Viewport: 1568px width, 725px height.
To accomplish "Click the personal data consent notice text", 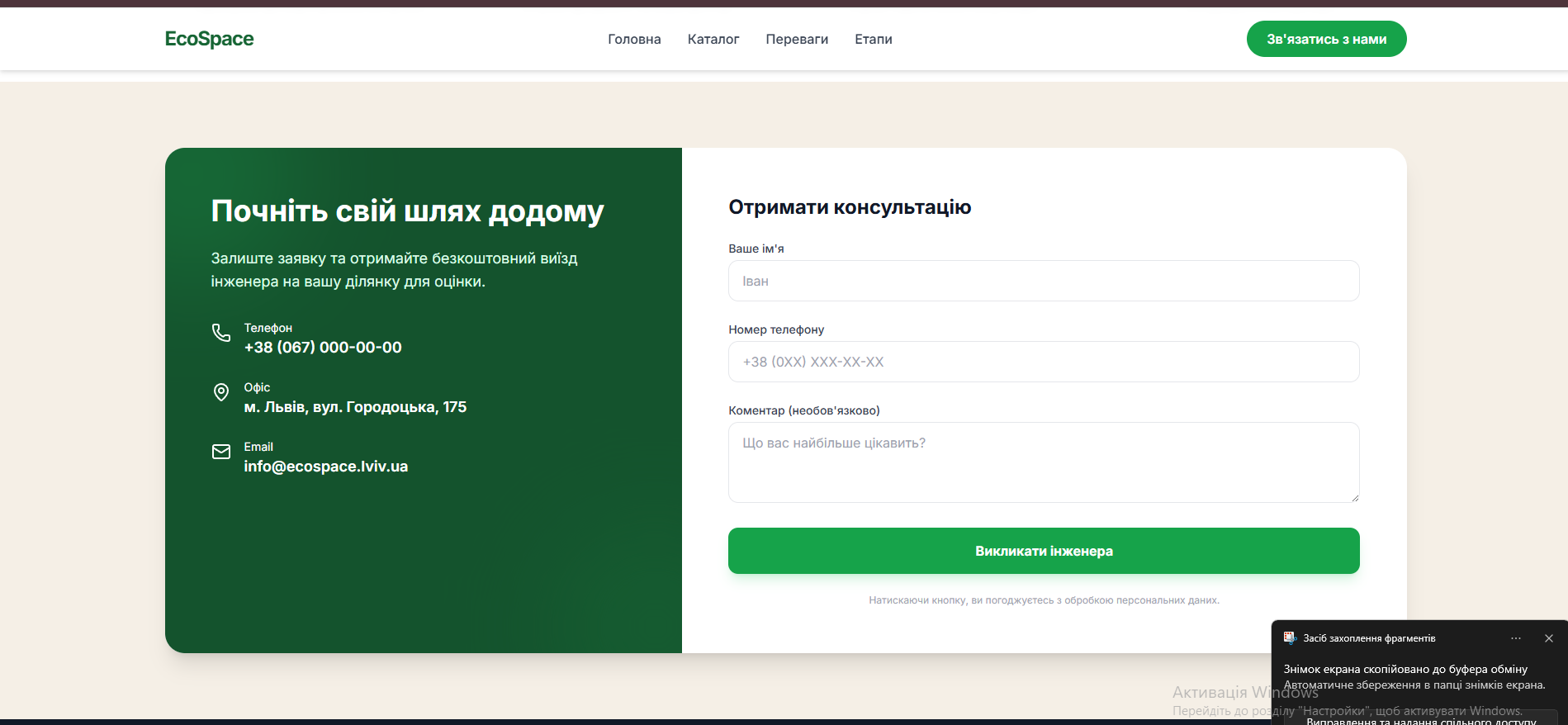I will click(1044, 600).
